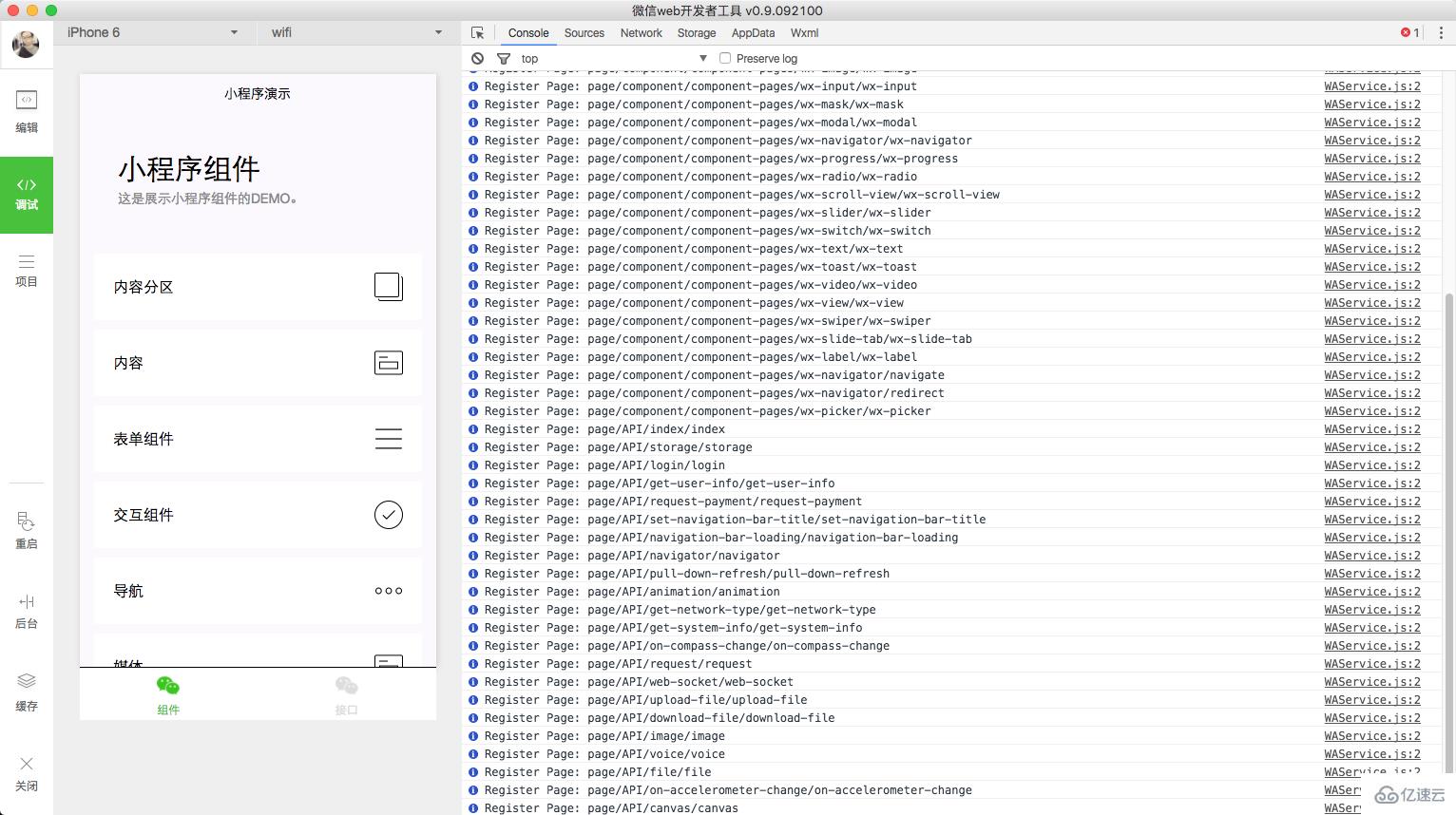Click info icon beside page/API/voice/voice entry

[473, 754]
